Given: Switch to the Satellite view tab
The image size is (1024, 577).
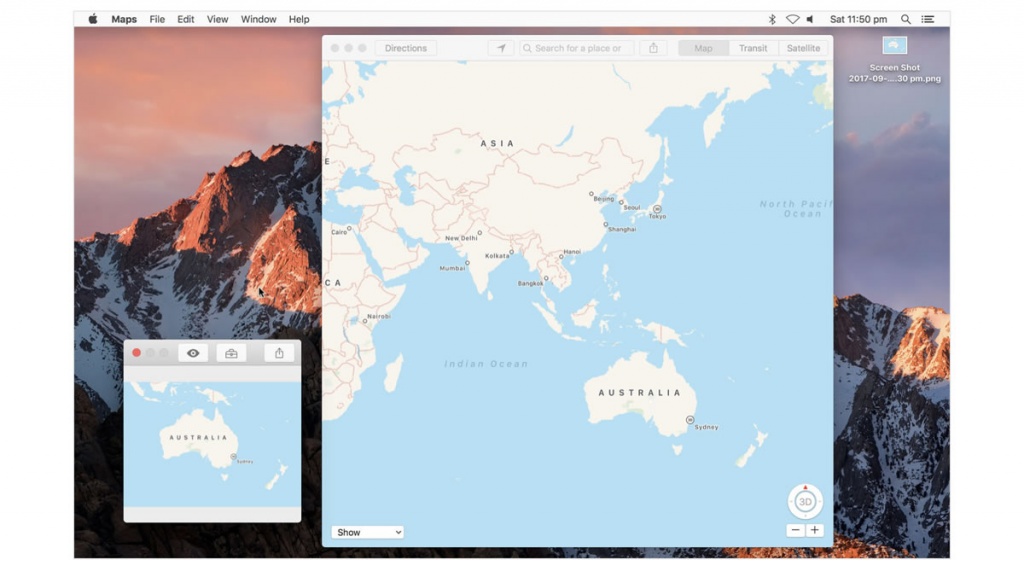Looking at the screenshot, I should 803,48.
